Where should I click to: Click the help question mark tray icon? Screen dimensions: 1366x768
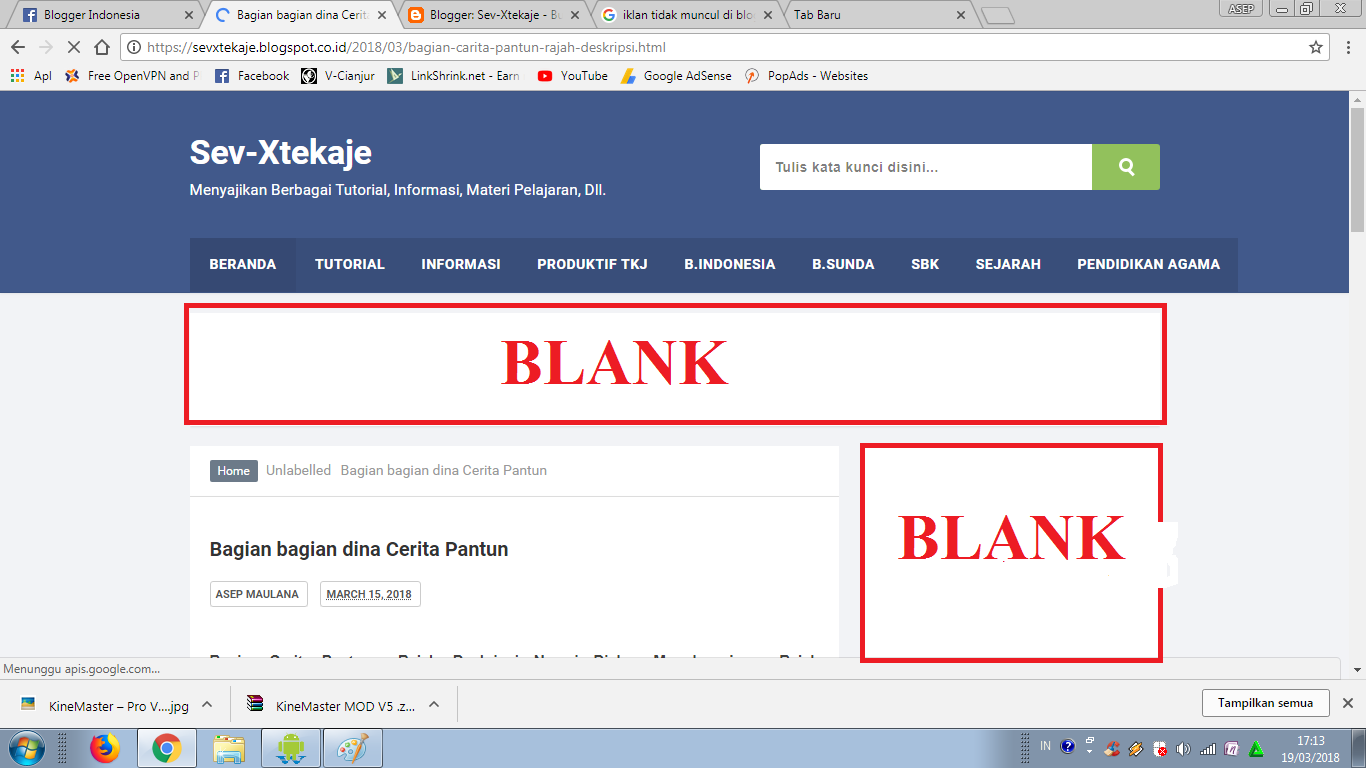[1067, 746]
